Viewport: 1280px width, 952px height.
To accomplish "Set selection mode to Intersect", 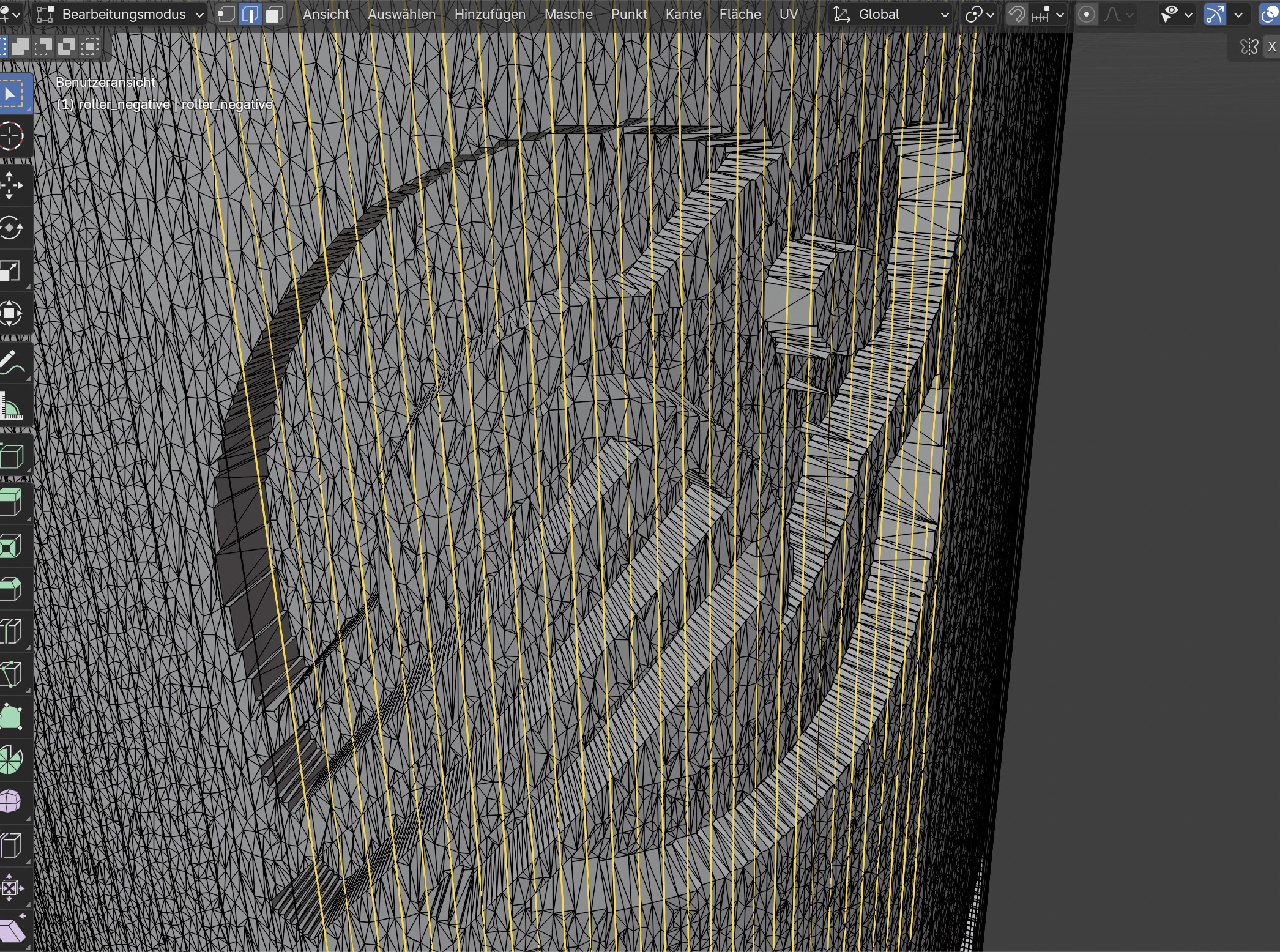I will (x=90, y=46).
